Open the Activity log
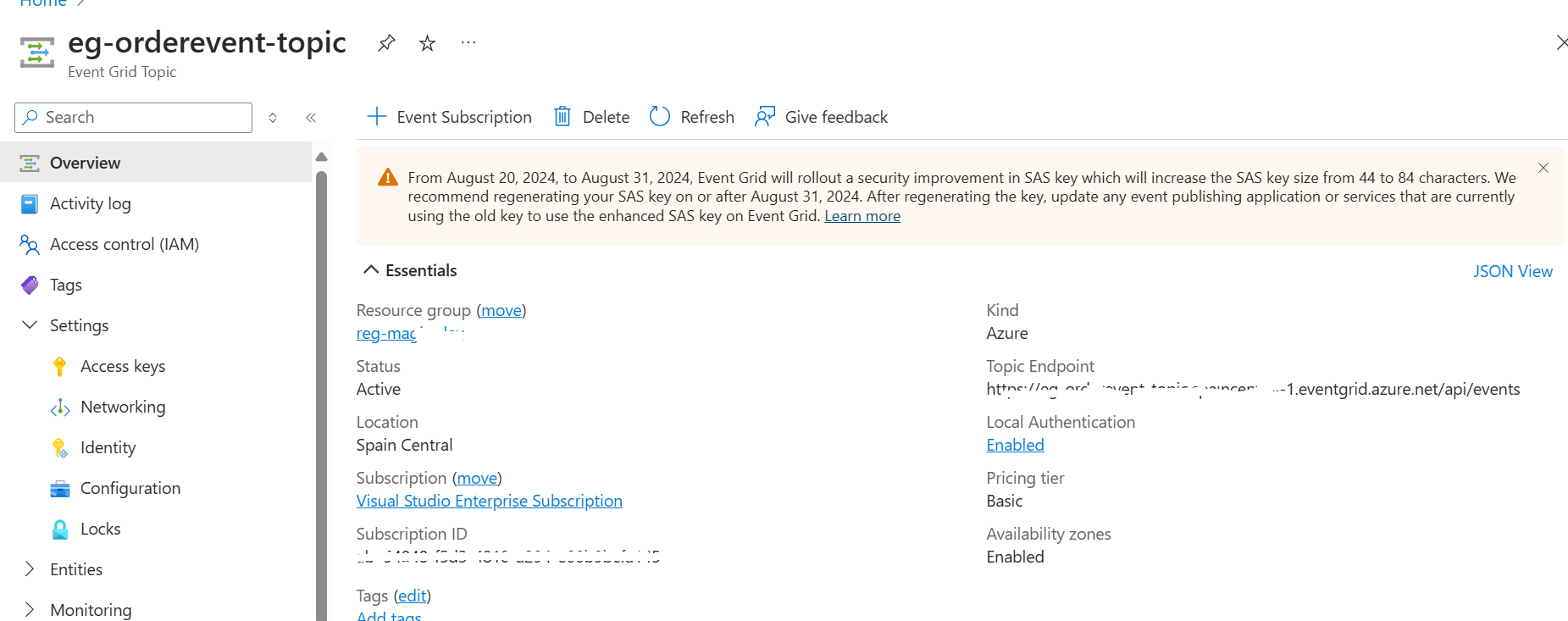This screenshot has width=1568, height=621. (91, 203)
